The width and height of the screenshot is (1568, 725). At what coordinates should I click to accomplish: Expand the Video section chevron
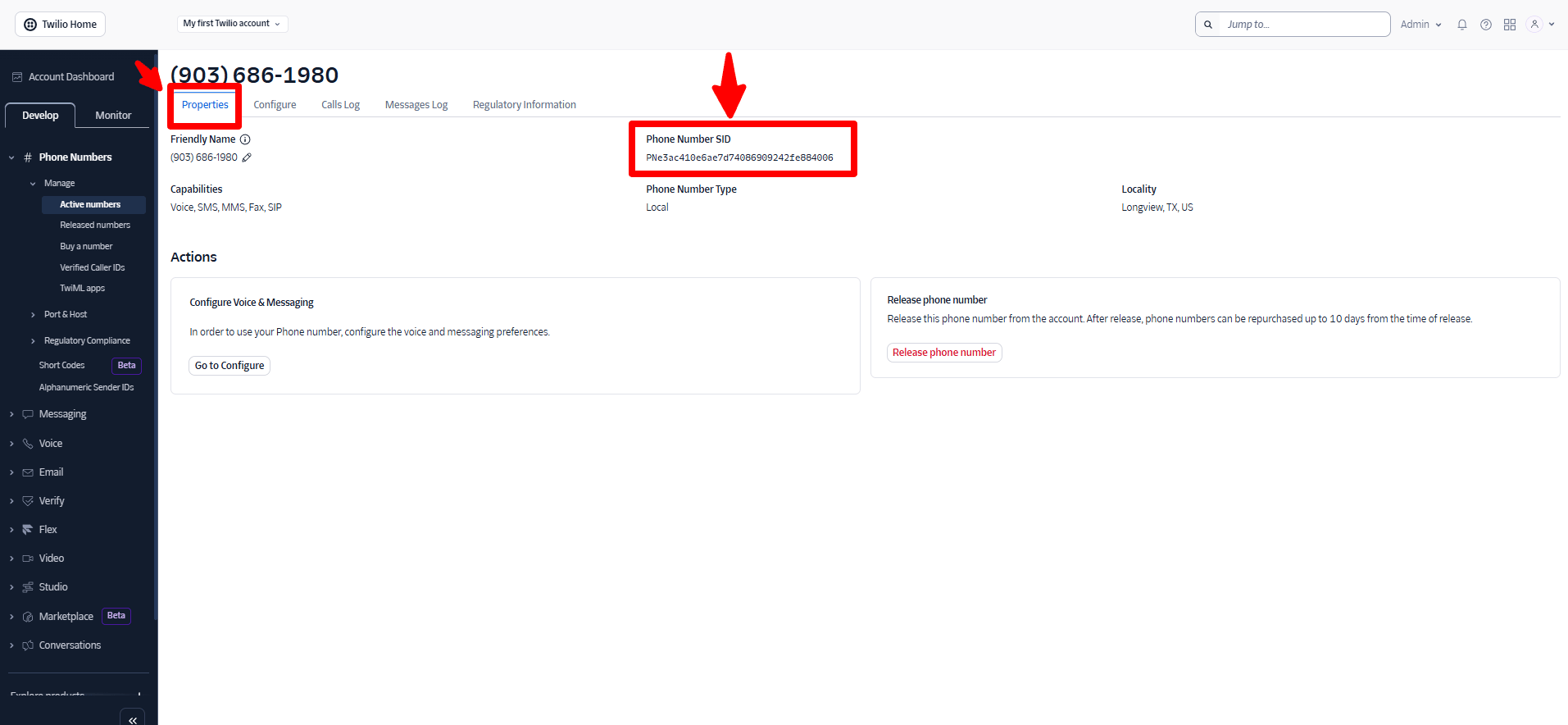[x=11, y=559]
